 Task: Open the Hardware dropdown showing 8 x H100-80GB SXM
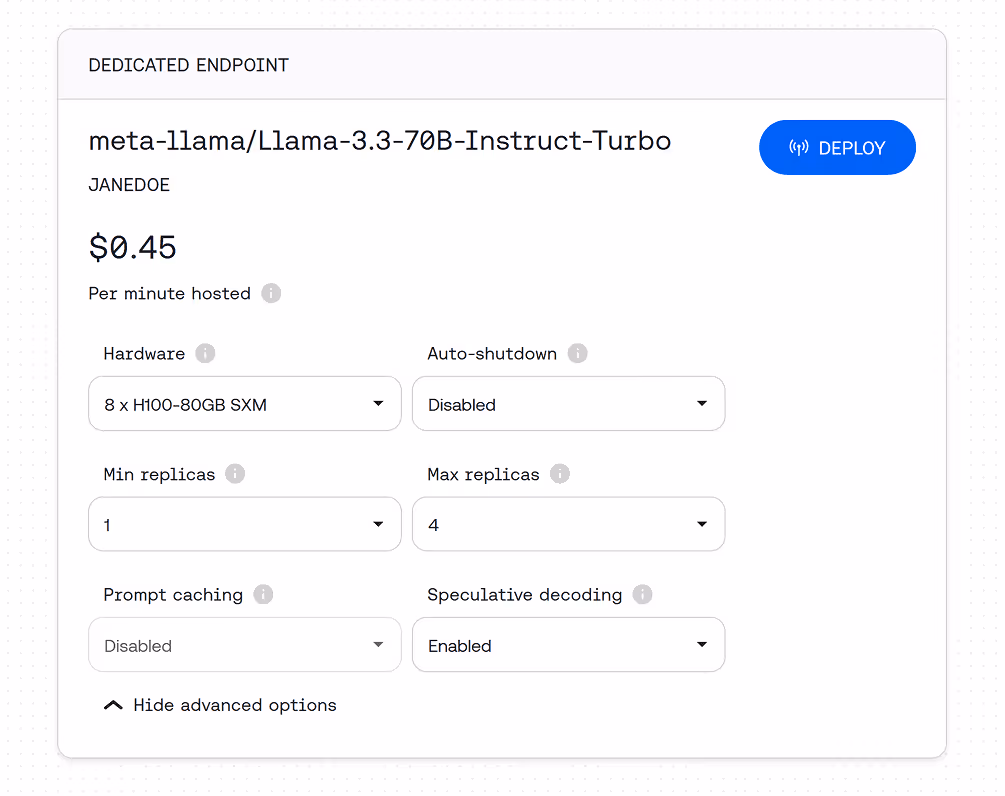[x=245, y=404]
